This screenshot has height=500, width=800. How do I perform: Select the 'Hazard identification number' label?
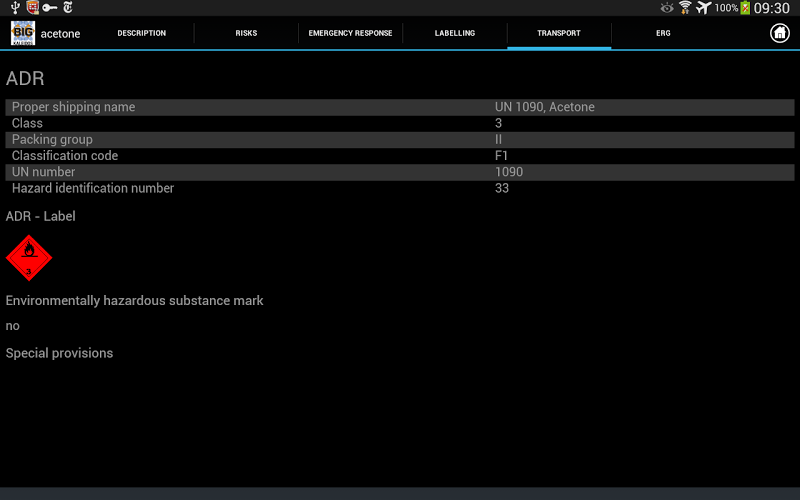pyautogui.click(x=93, y=188)
